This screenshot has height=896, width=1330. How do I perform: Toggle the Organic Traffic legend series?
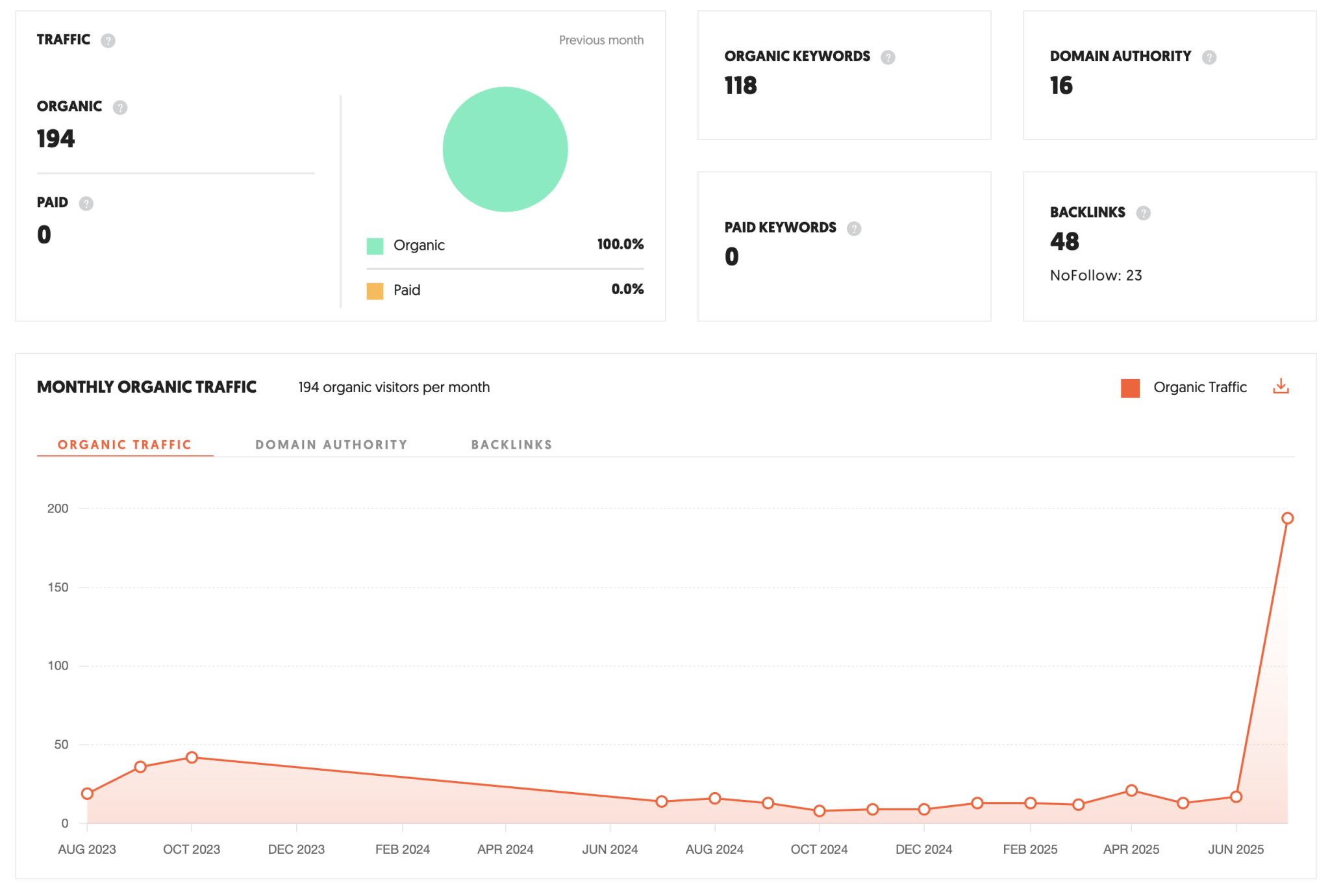pyautogui.click(x=1130, y=388)
